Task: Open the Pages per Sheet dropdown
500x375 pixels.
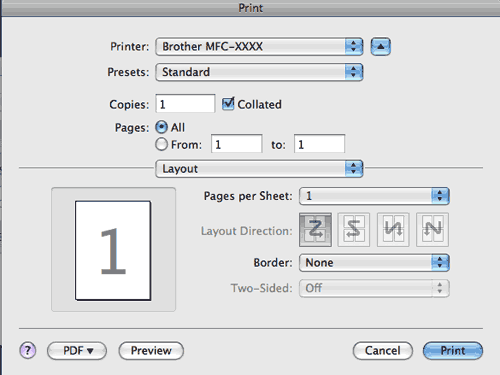Action: pyautogui.click(x=374, y=196)
